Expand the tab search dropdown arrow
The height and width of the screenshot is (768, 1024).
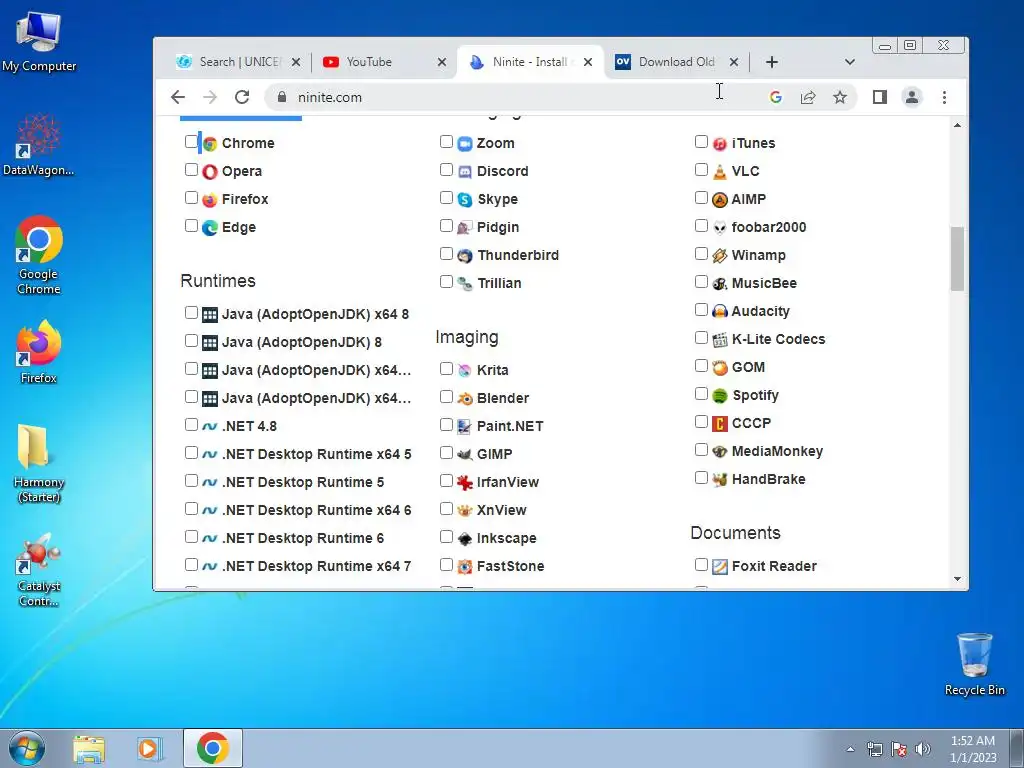(850, 62)
